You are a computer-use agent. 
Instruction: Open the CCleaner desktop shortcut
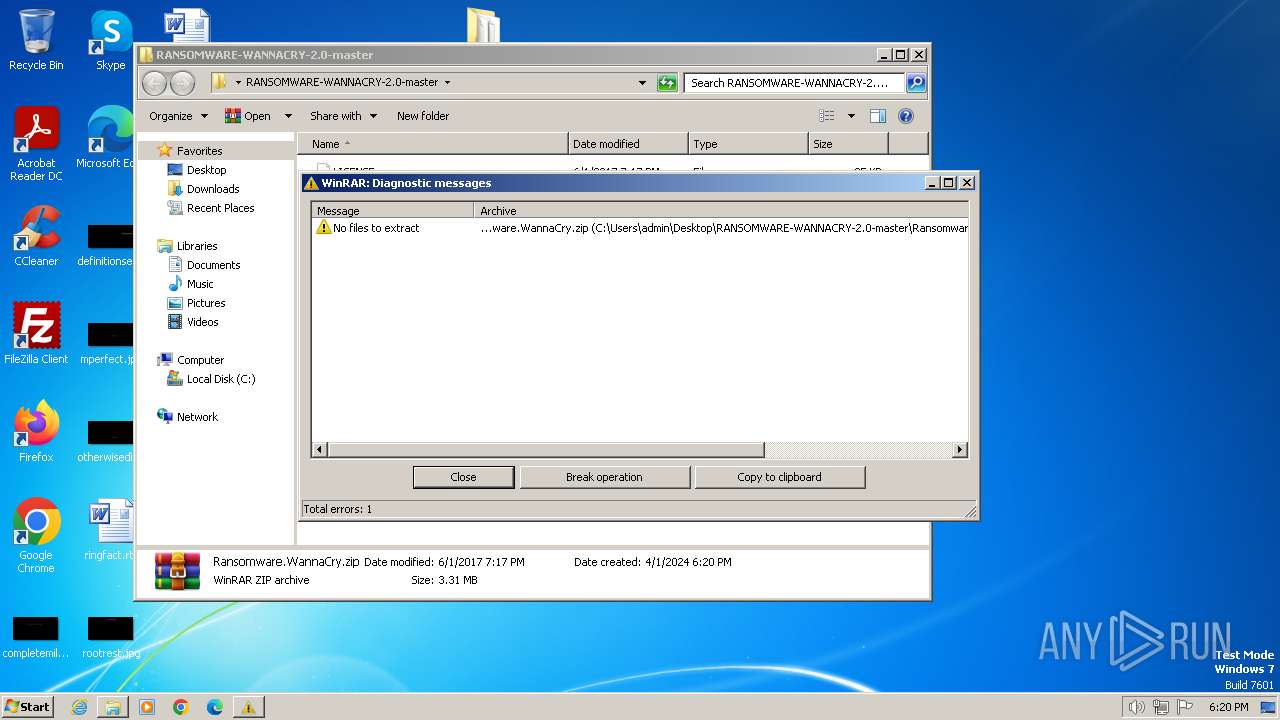[36, 236]
